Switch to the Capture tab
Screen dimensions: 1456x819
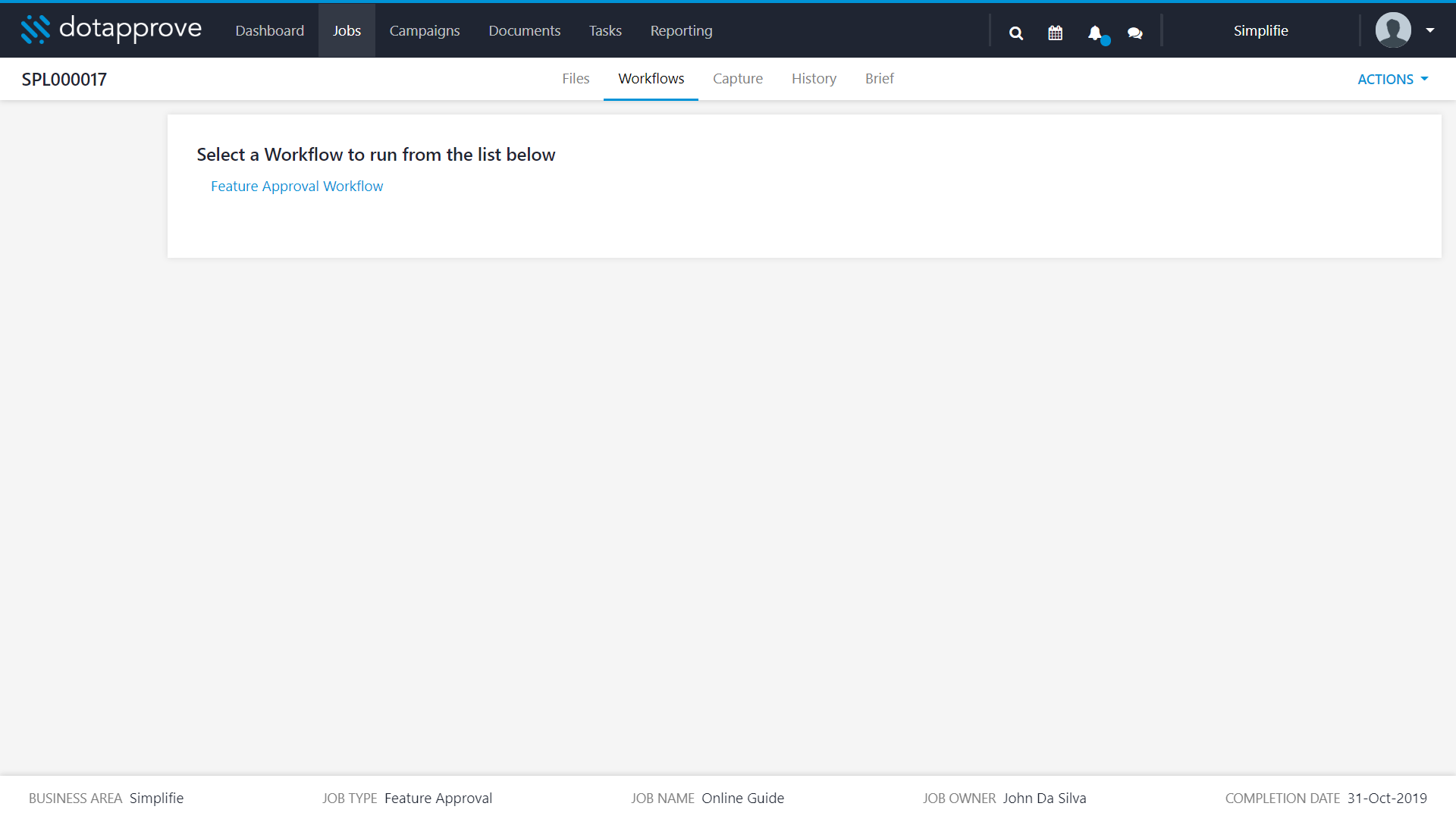[738, 78]
